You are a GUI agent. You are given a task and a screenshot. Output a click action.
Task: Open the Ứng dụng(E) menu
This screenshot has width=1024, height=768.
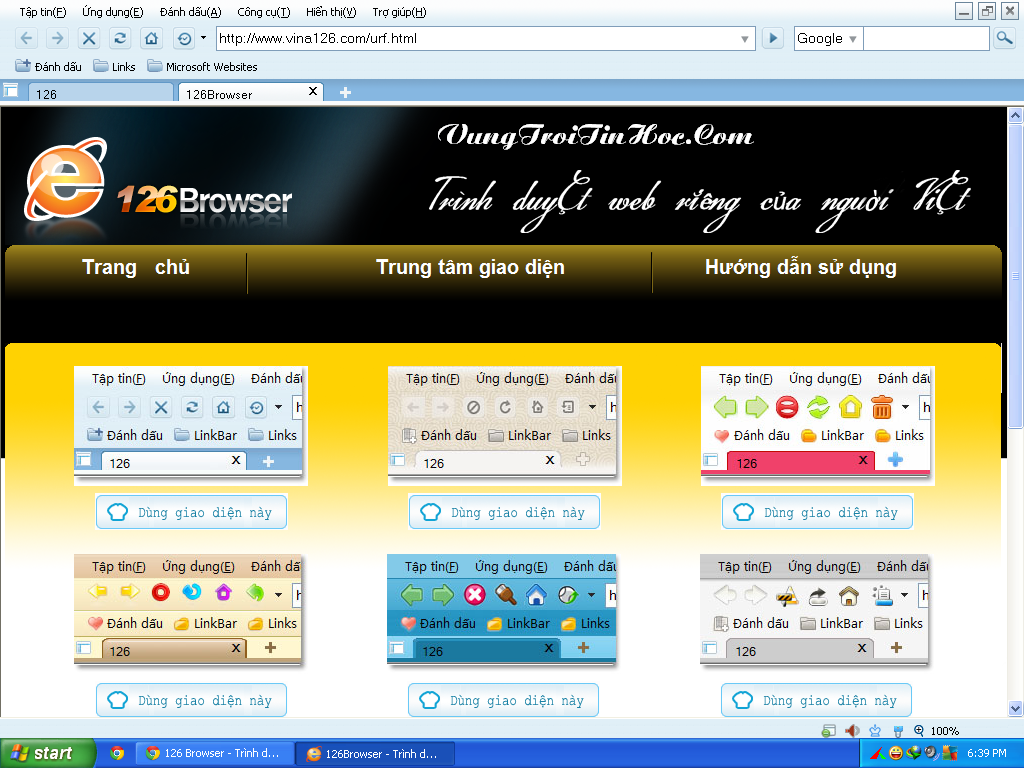[112, 12]
